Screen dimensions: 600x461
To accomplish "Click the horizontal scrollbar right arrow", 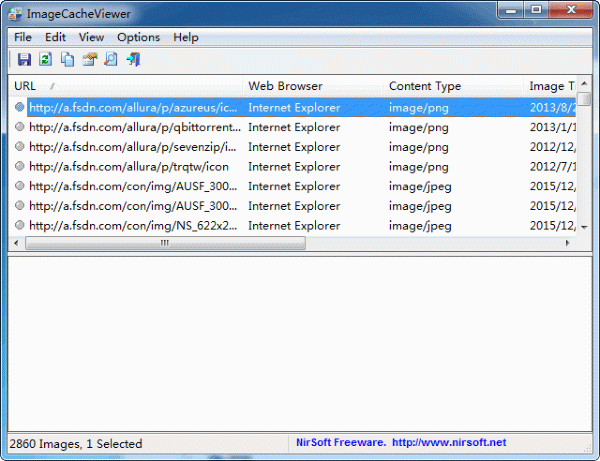I will point(569,243).
